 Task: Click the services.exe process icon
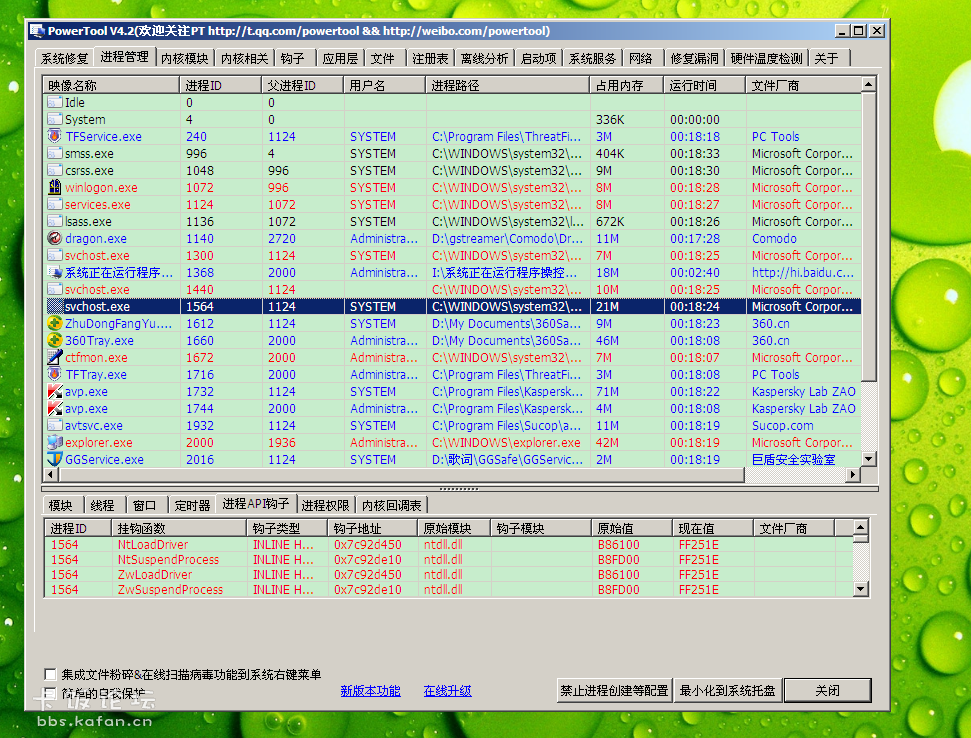tap(55, 204)
